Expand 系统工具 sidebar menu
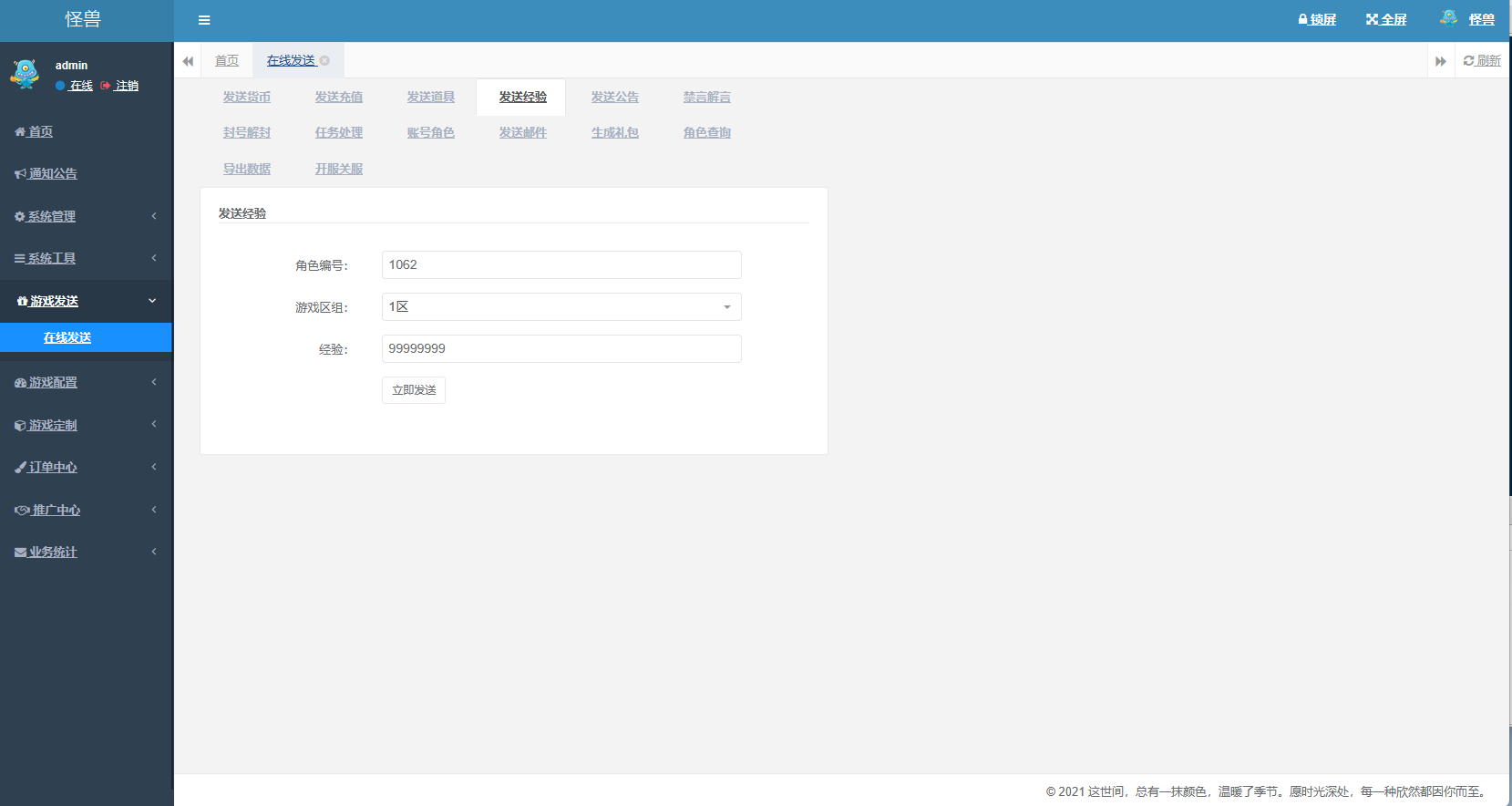 point(86,259)
